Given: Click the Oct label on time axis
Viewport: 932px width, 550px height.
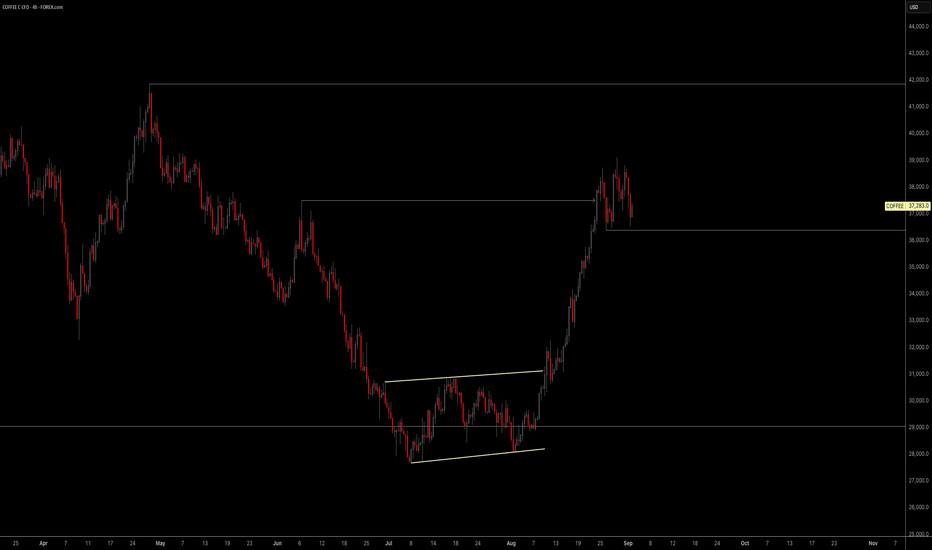Looking at the screenshot, I should coord(744,542).
